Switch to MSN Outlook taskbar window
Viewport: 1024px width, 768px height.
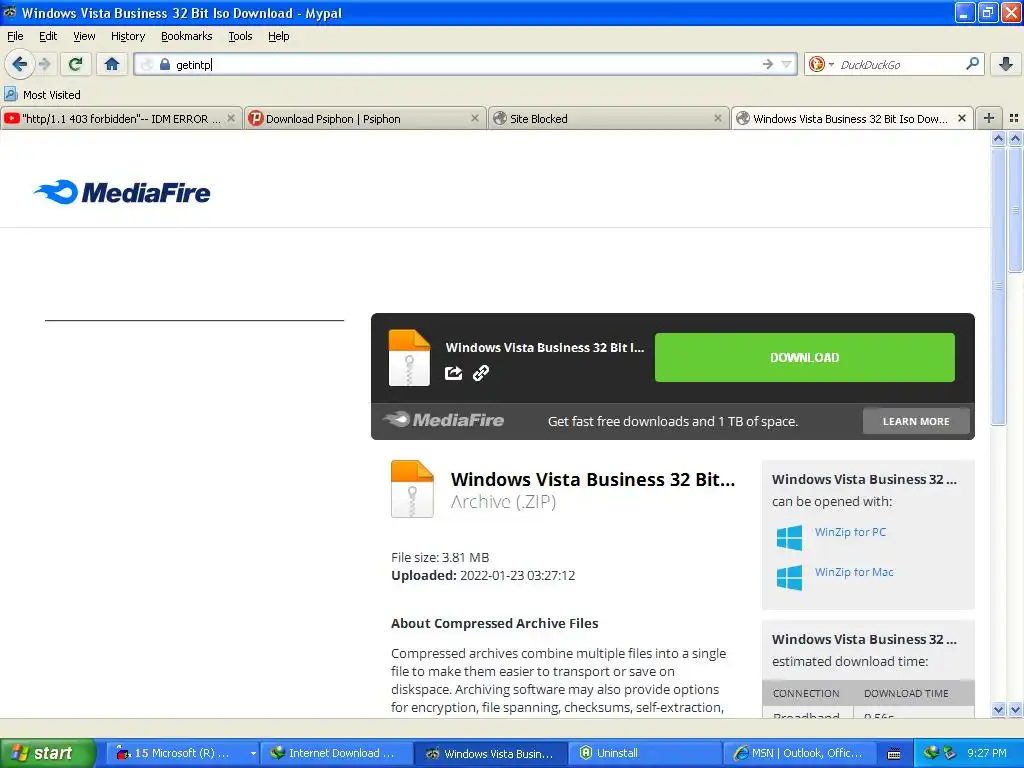tap(799, 753)
